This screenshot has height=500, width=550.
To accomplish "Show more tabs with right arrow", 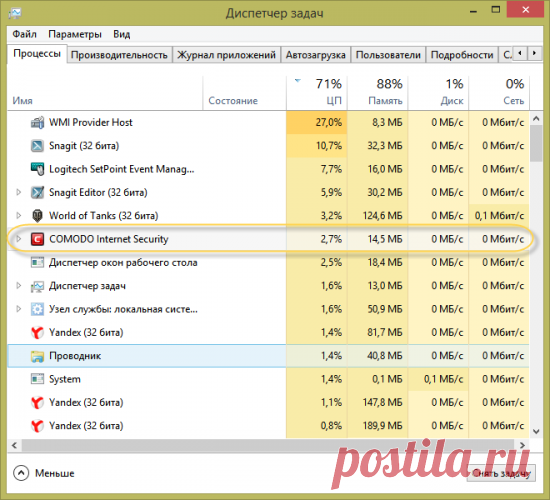I will pos(534,53).
